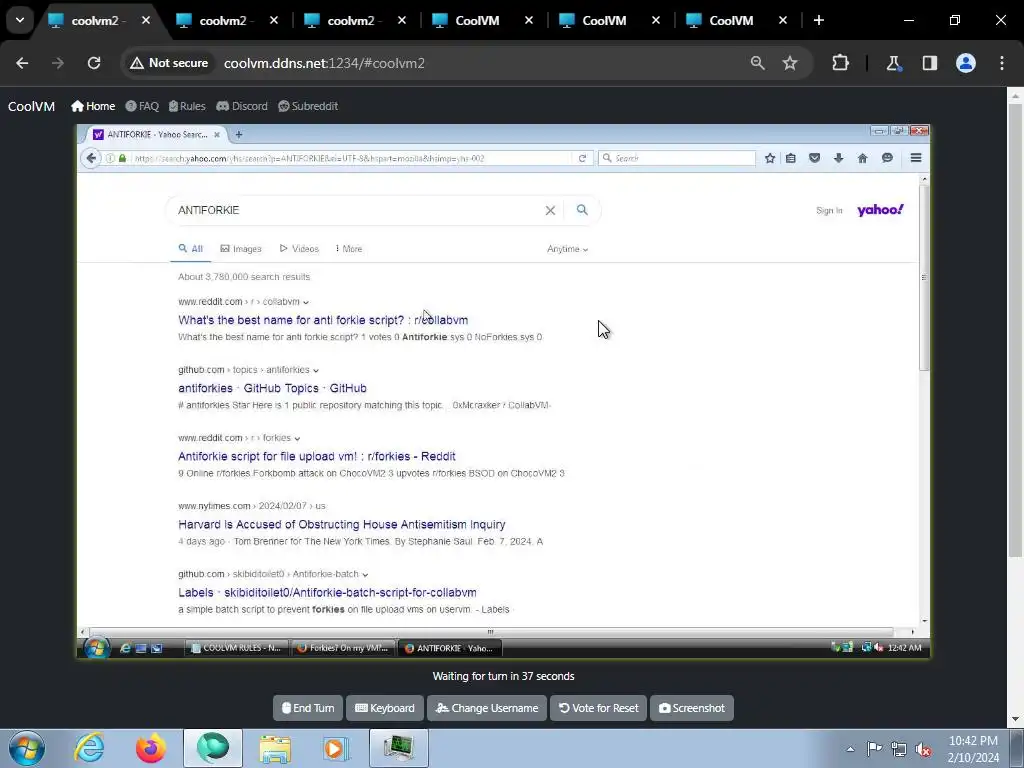Open 'What's the best name for anti forkie script' result
This screenshot has width=1024, height=768.
323,320
